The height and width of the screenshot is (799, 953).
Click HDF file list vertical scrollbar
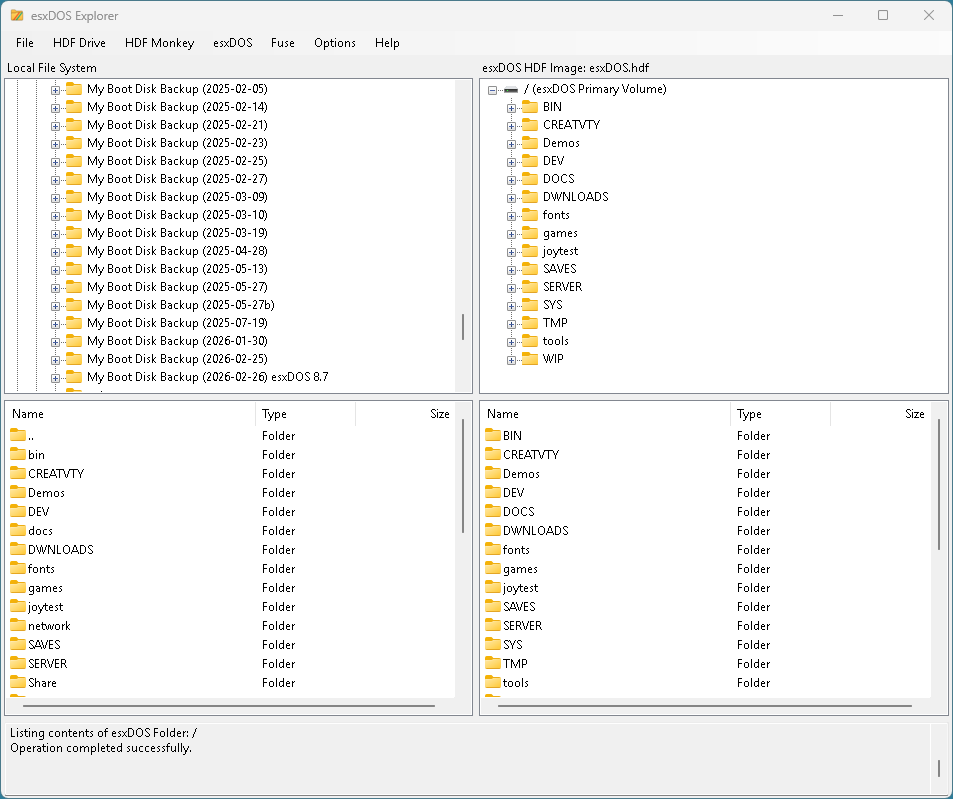939,484
